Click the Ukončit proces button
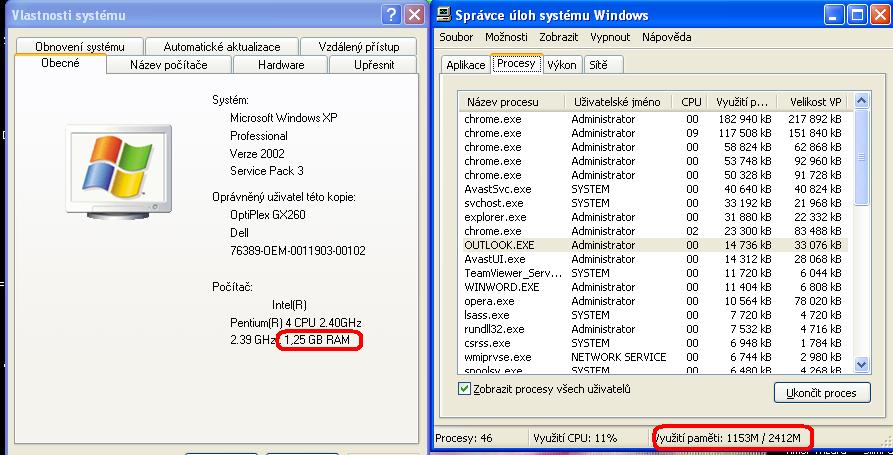Viewport: 893px width, 455px height. point(822,393)
